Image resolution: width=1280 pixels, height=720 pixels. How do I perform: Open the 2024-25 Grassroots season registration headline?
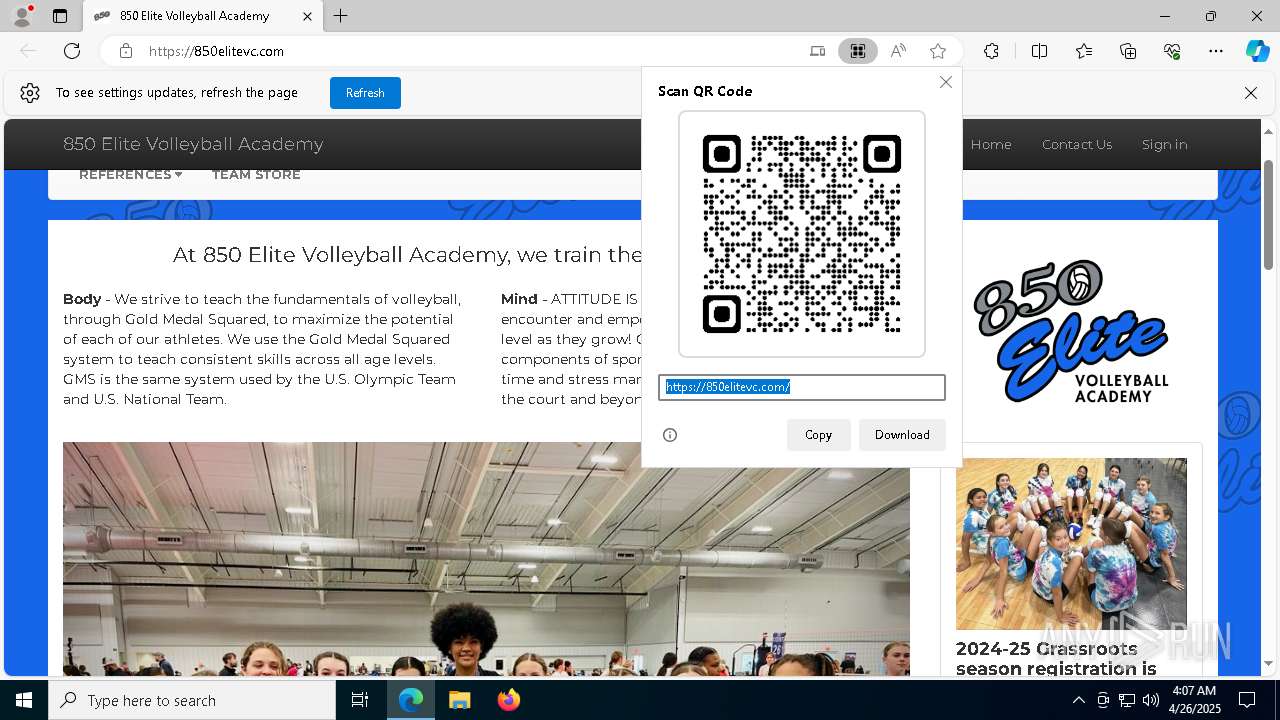pyautogui.click(x=1056, y=659)
